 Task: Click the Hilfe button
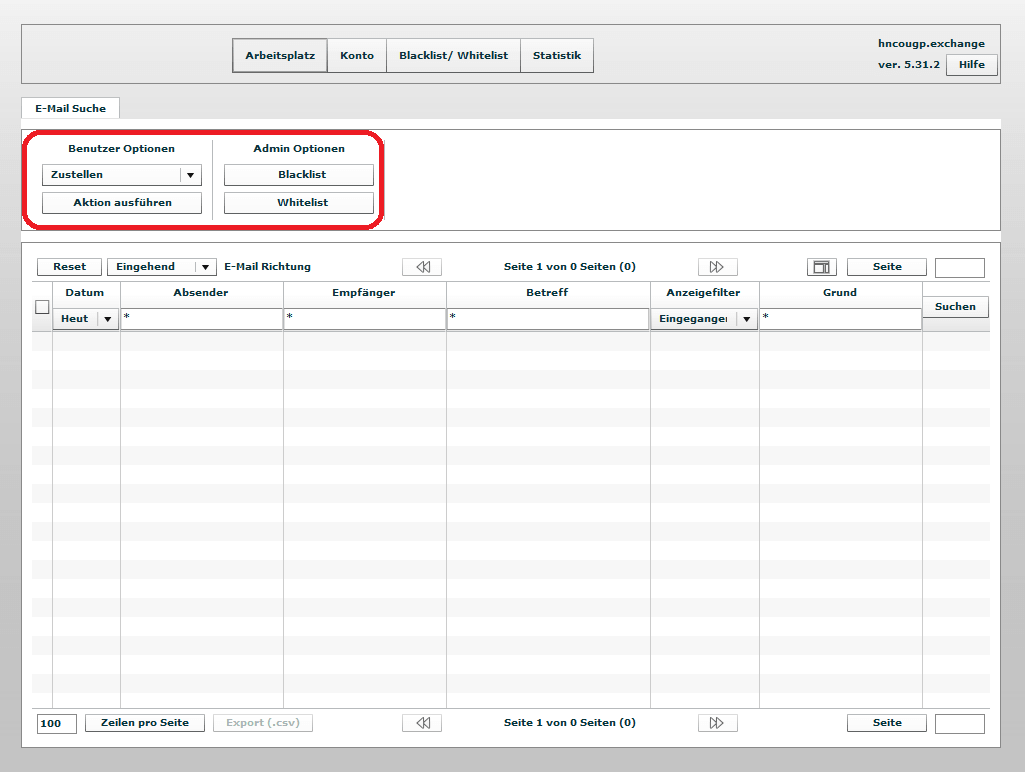[x=972, y=65]
